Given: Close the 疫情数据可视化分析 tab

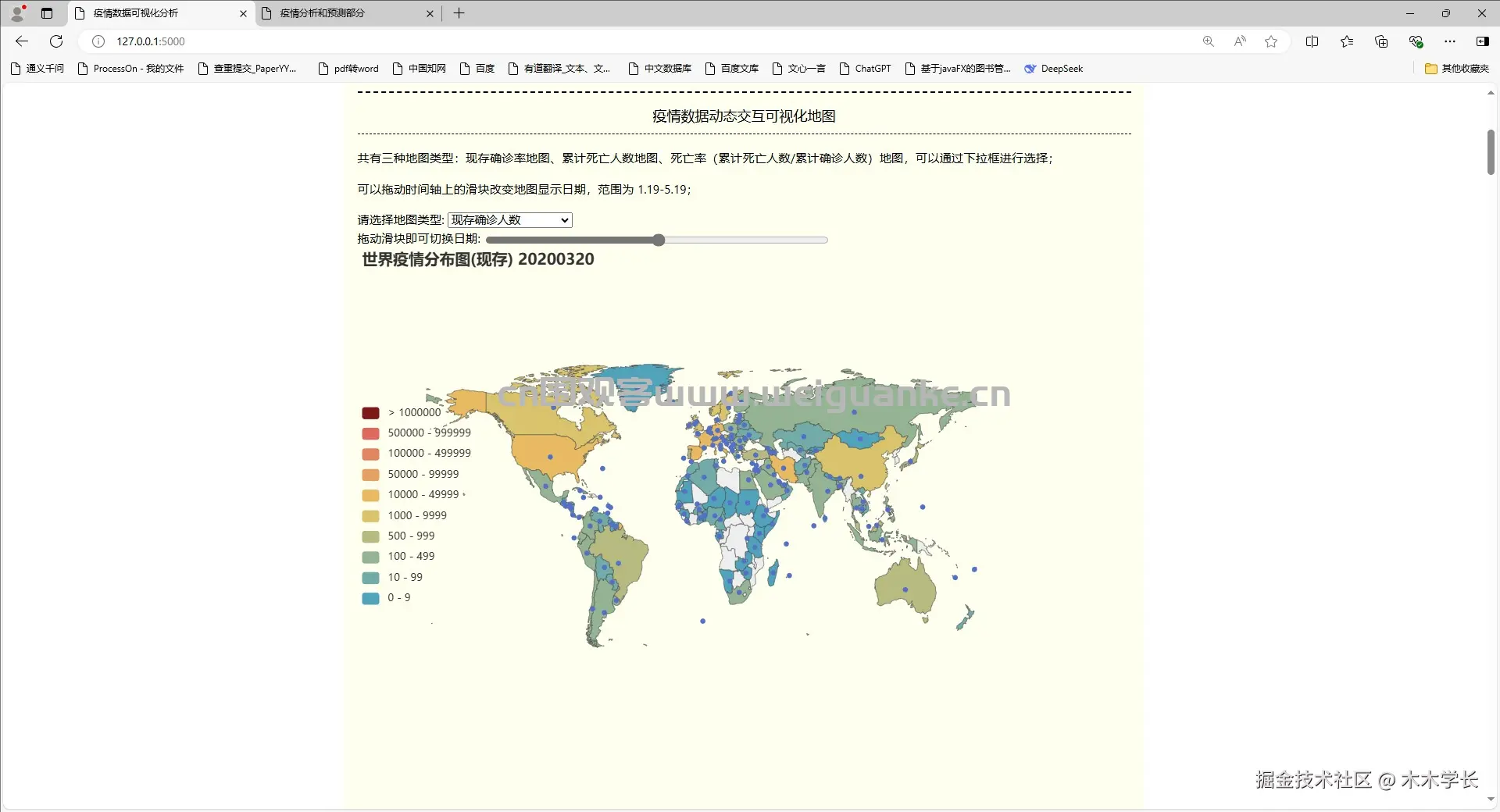Looking at the screenshot, I should pyautogui.click(x=243, y=13).
